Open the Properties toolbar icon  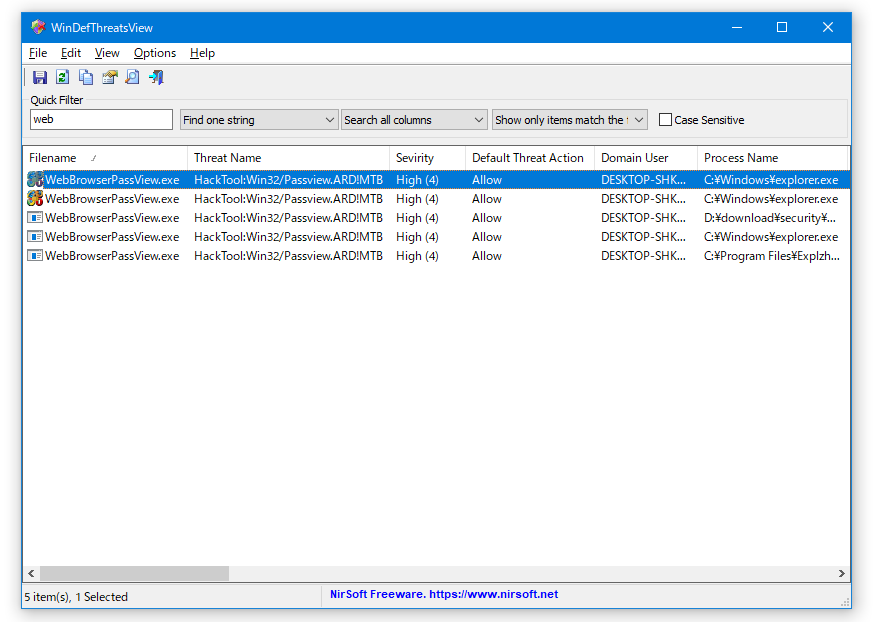coord(110,77)
